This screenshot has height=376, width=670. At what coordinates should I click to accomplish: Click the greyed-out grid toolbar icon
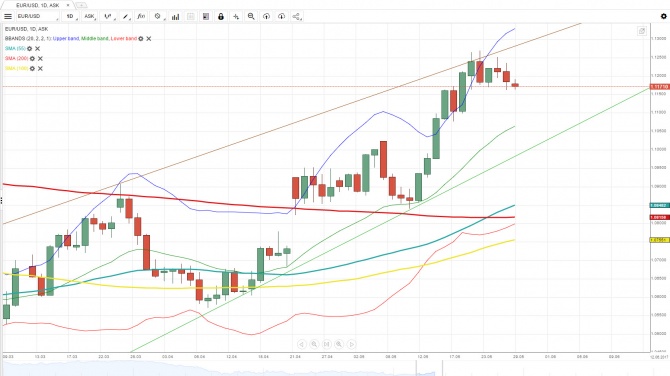[x=191, y=17]
